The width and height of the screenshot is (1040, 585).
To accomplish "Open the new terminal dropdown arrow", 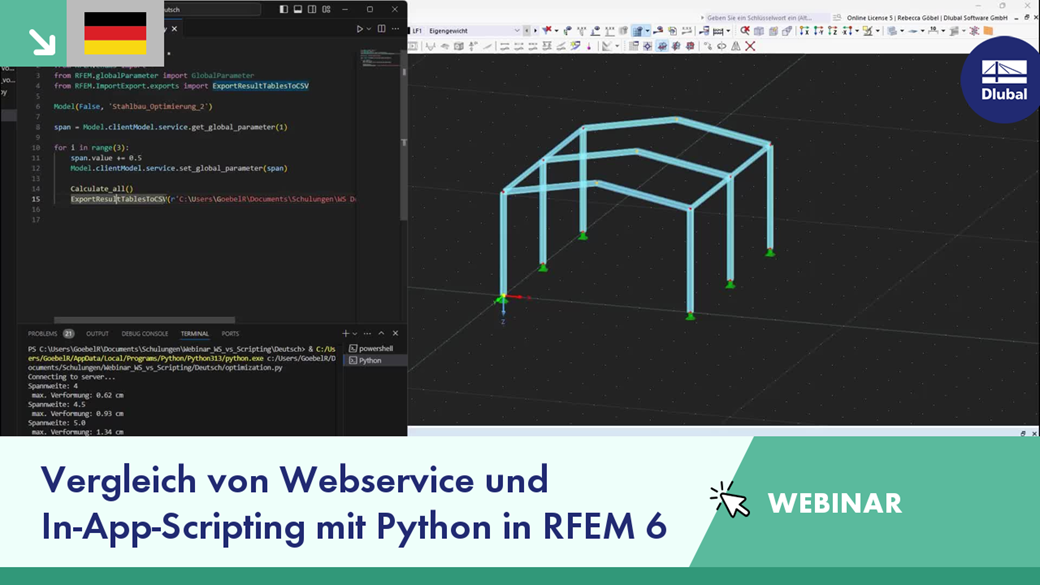I will coord(355,334).
